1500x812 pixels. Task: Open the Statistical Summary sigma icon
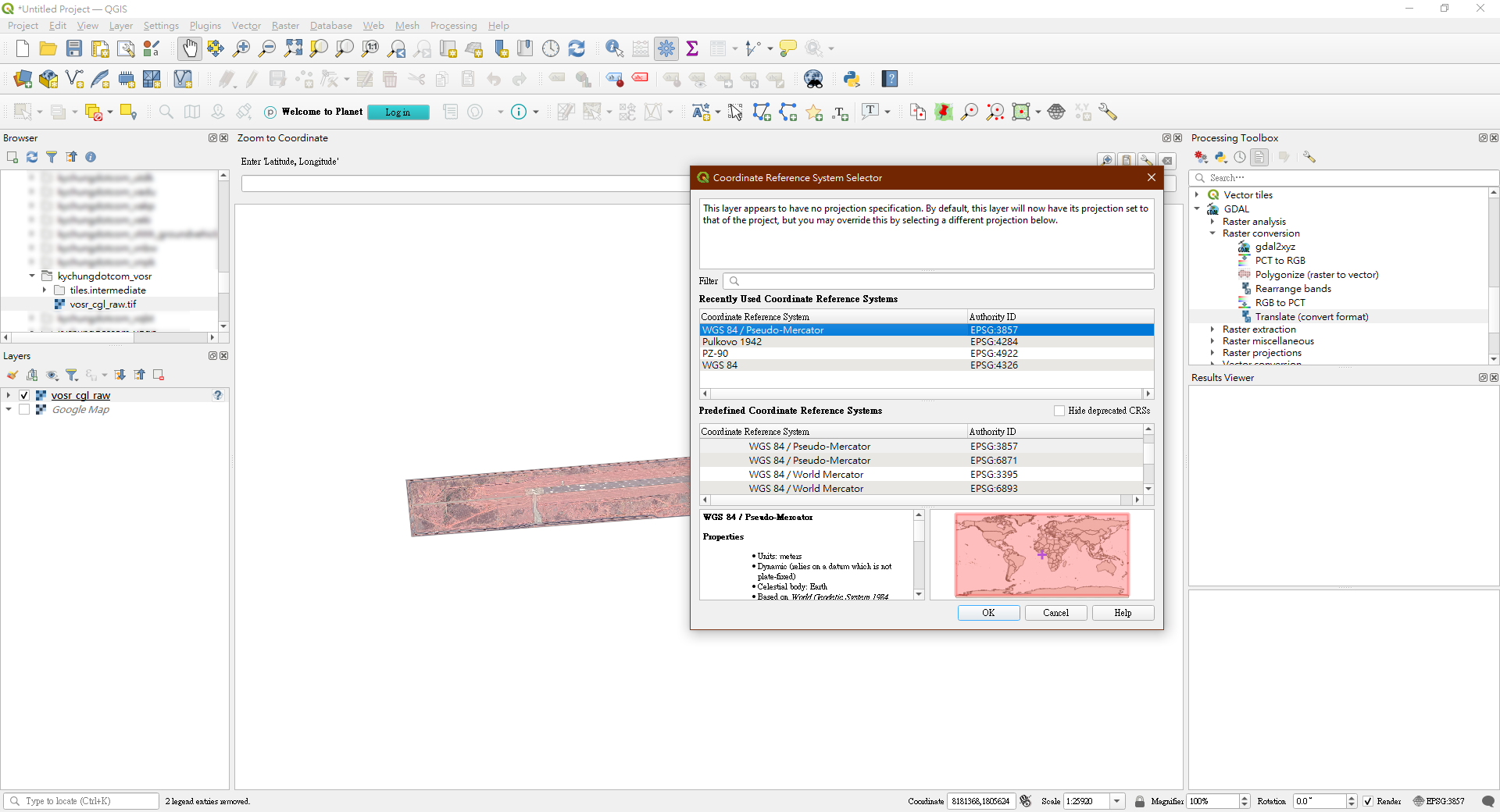click(x=692, y=48)
